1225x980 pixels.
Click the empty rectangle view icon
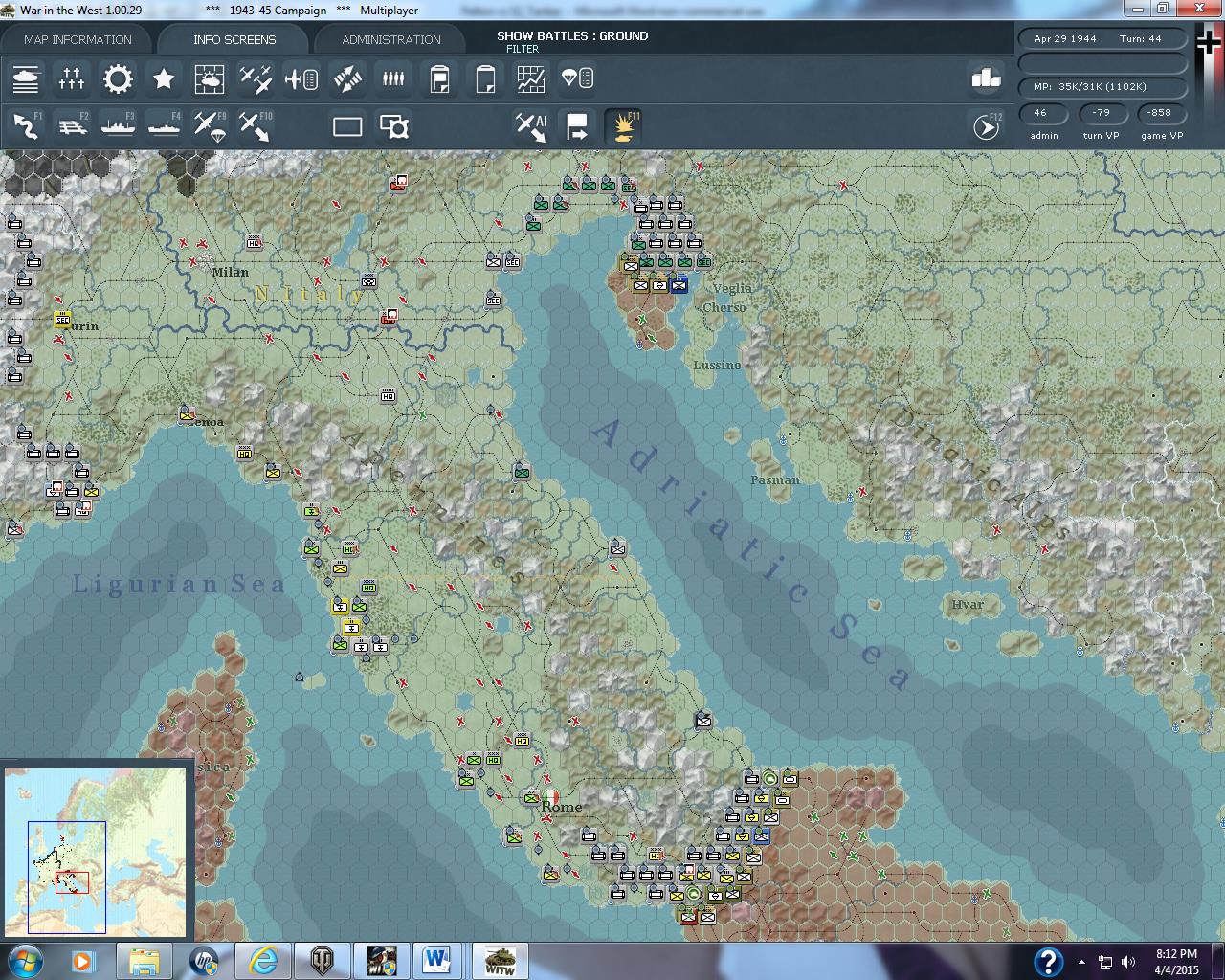(x=347, y=126)
